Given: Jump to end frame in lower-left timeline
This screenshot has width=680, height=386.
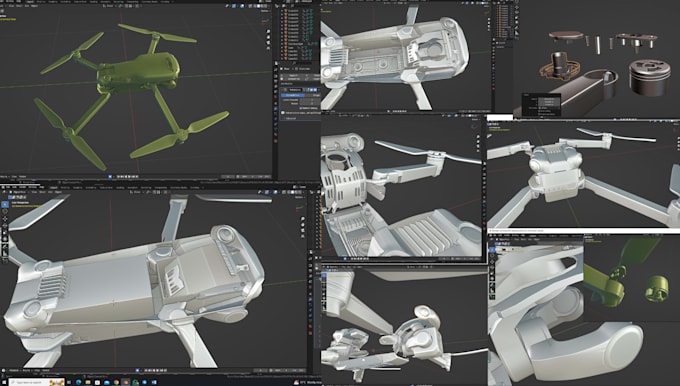Looking at the screenshot, I should point(165,370).
